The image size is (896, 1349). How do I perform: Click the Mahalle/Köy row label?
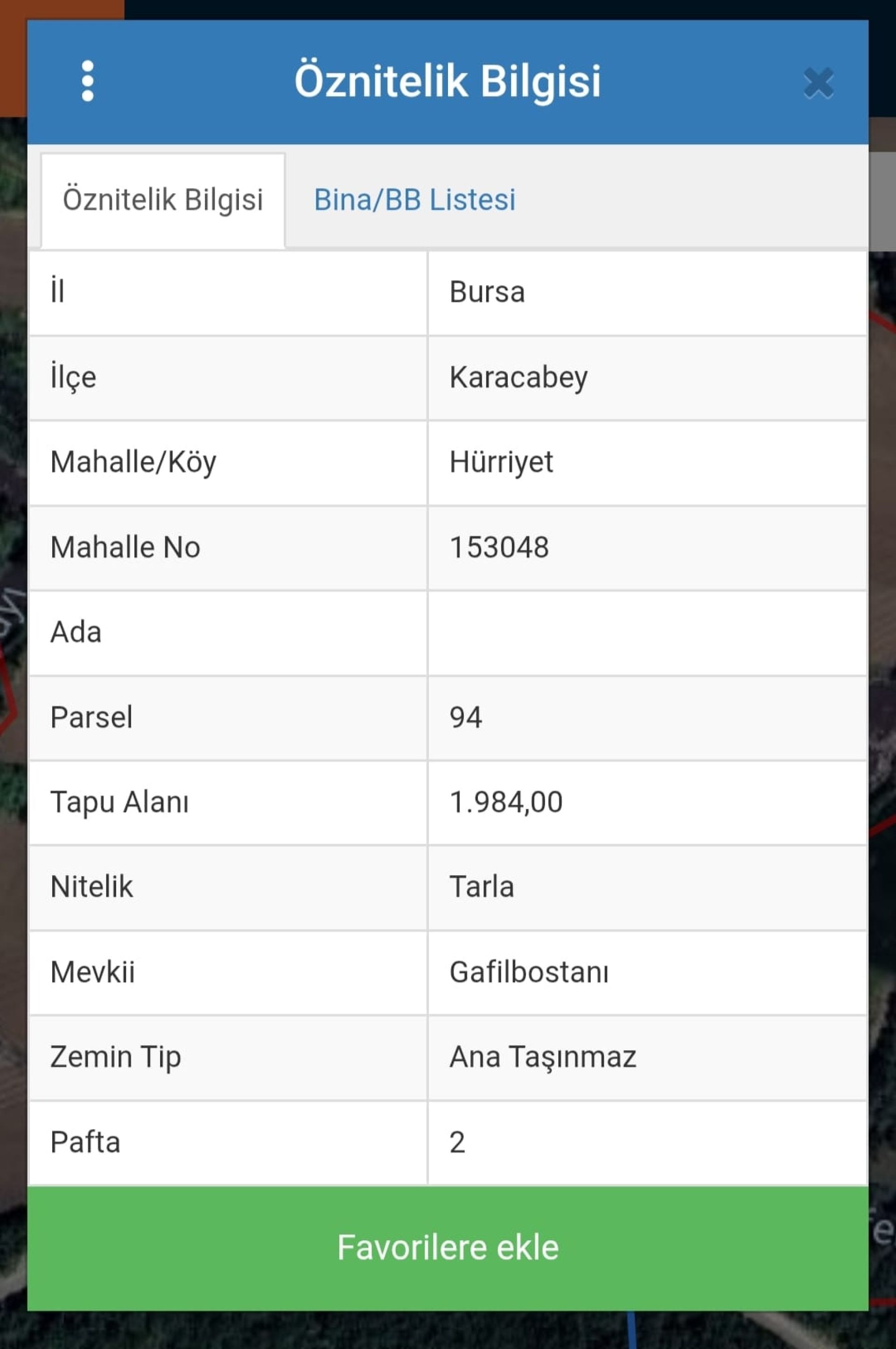[x=133, y=462]
